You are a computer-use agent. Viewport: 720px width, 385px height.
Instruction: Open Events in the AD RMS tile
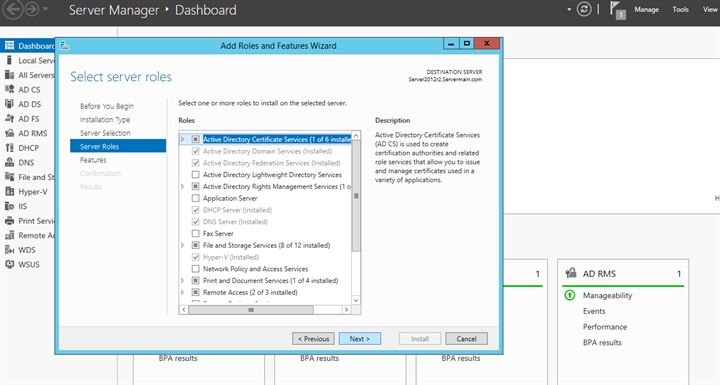pos(594,311)
